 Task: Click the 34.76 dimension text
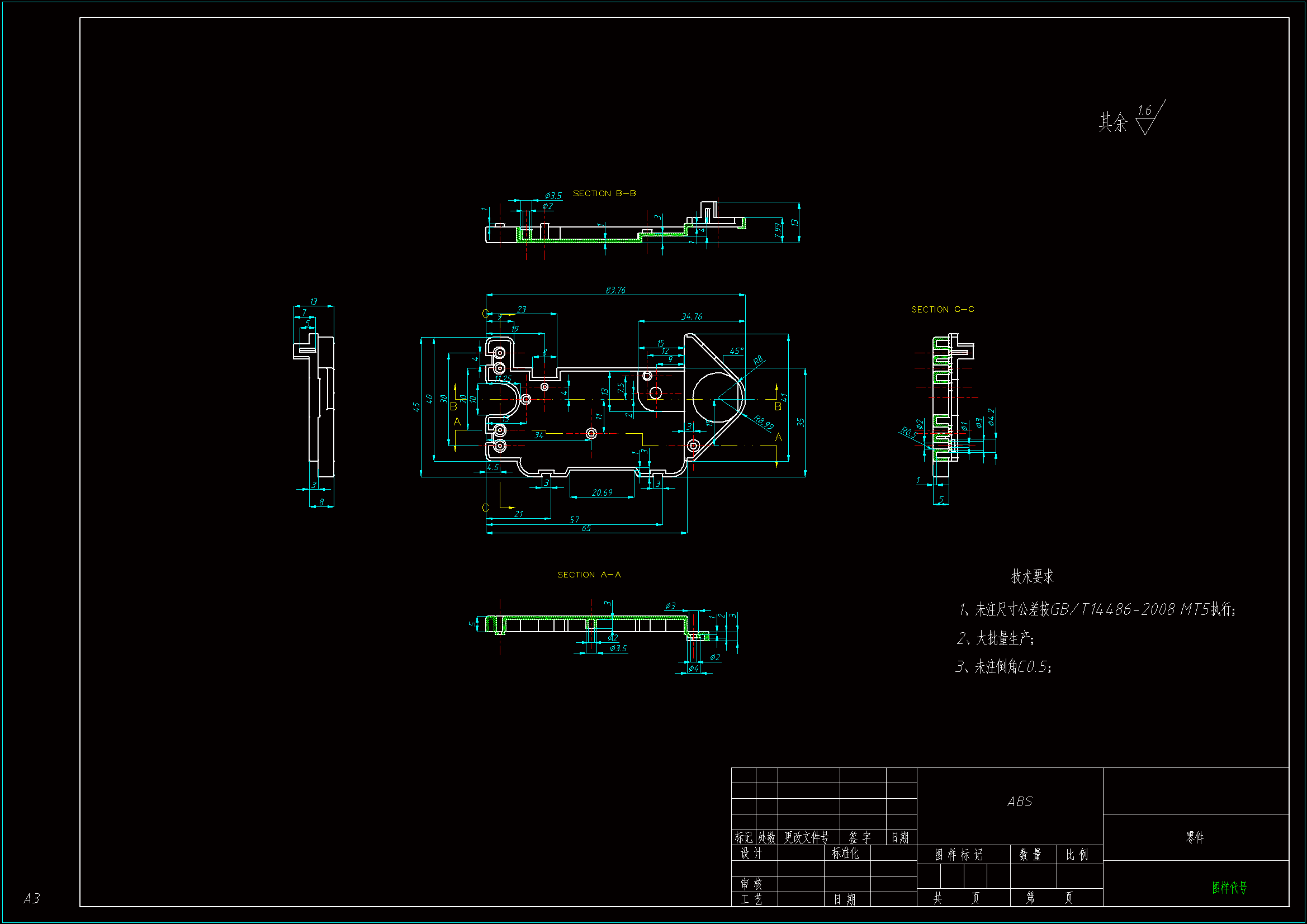click(692, 316)
